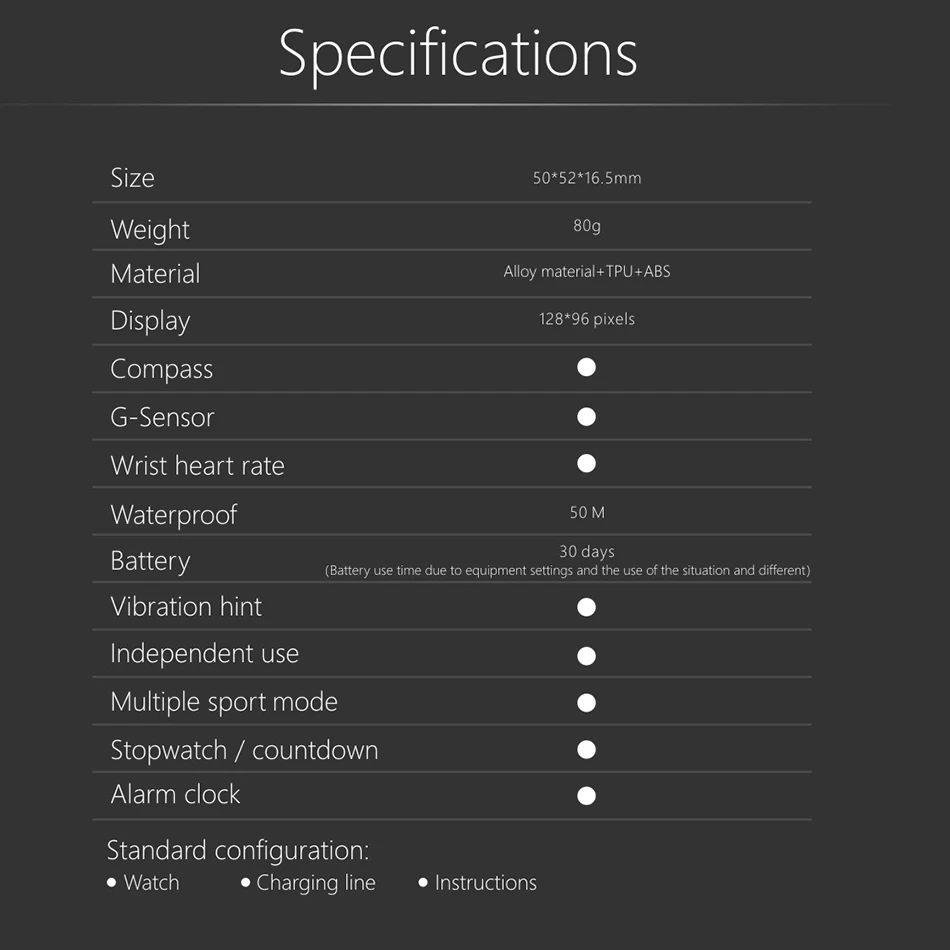The image size is (950, 950).
Task: Select the Charging line text
Action: coord(316,883)
